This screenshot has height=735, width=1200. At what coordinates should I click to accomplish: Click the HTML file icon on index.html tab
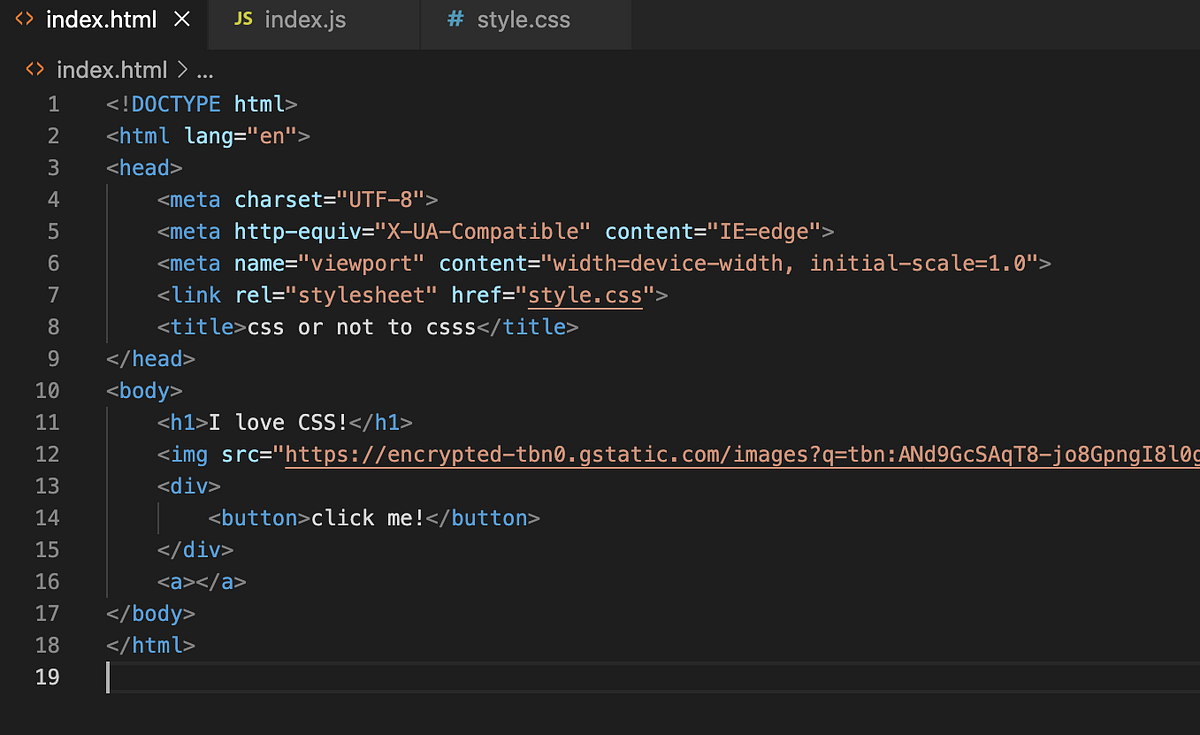pyautogui.click(x=22, y=18)
